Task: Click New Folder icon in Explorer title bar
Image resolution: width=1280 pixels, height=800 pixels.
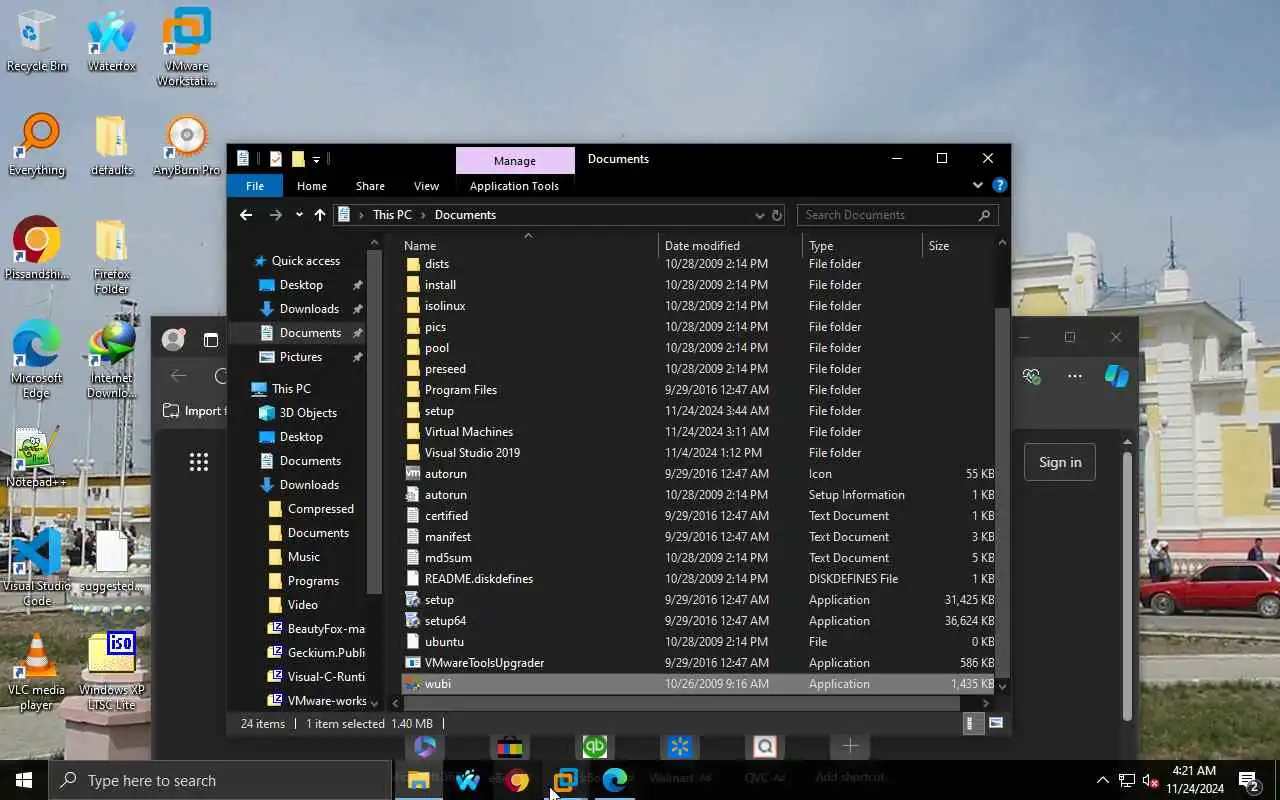Action: point(298,159)
